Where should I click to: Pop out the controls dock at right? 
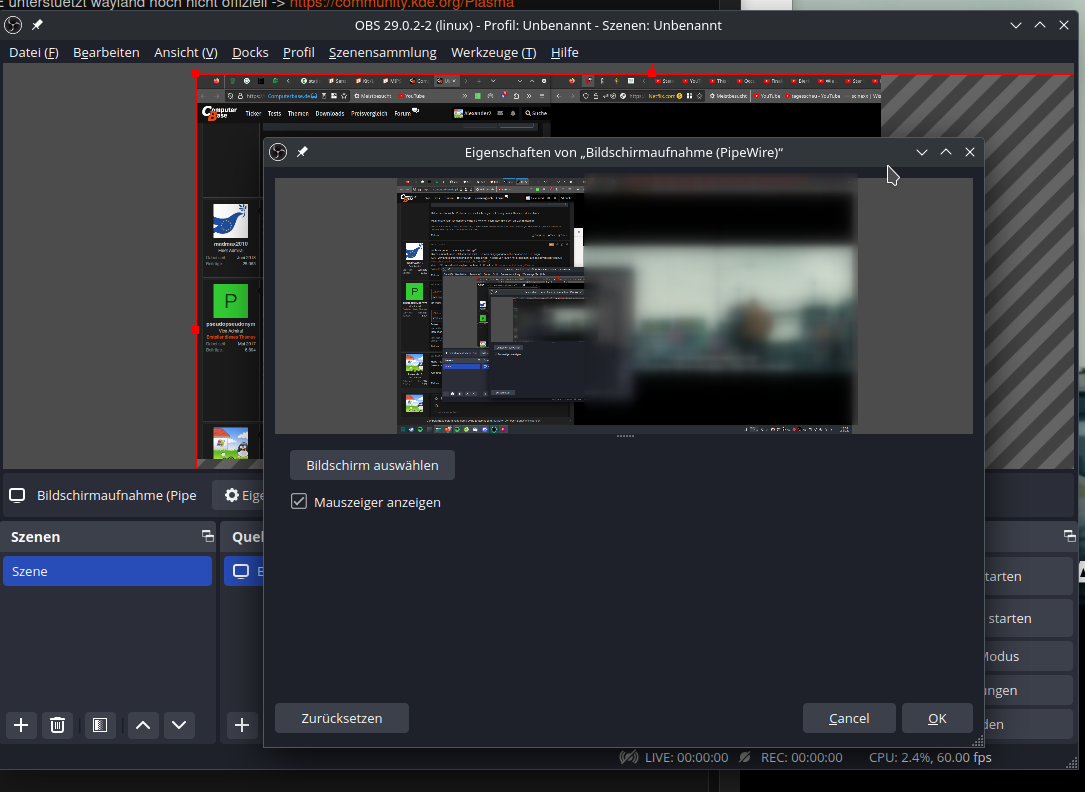pos(1070,536)
